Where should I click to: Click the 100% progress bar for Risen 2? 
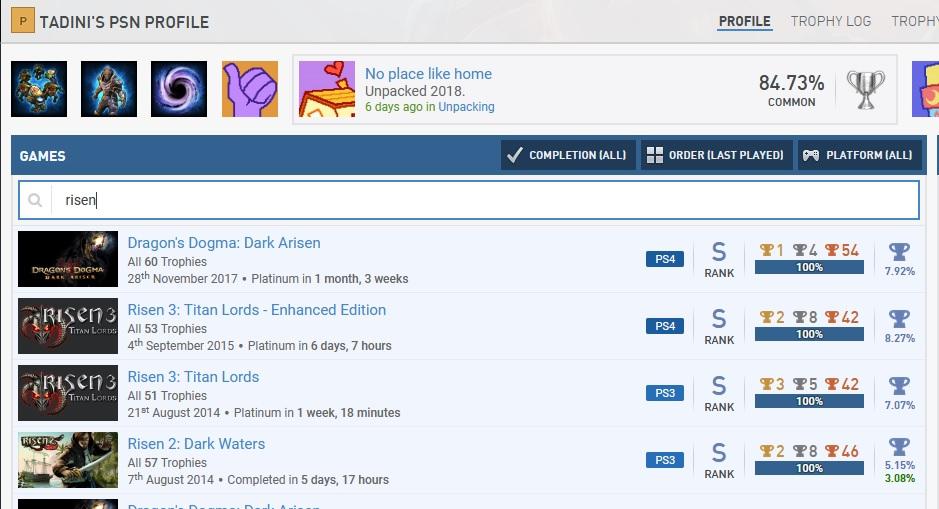click(x=809, y=468)
